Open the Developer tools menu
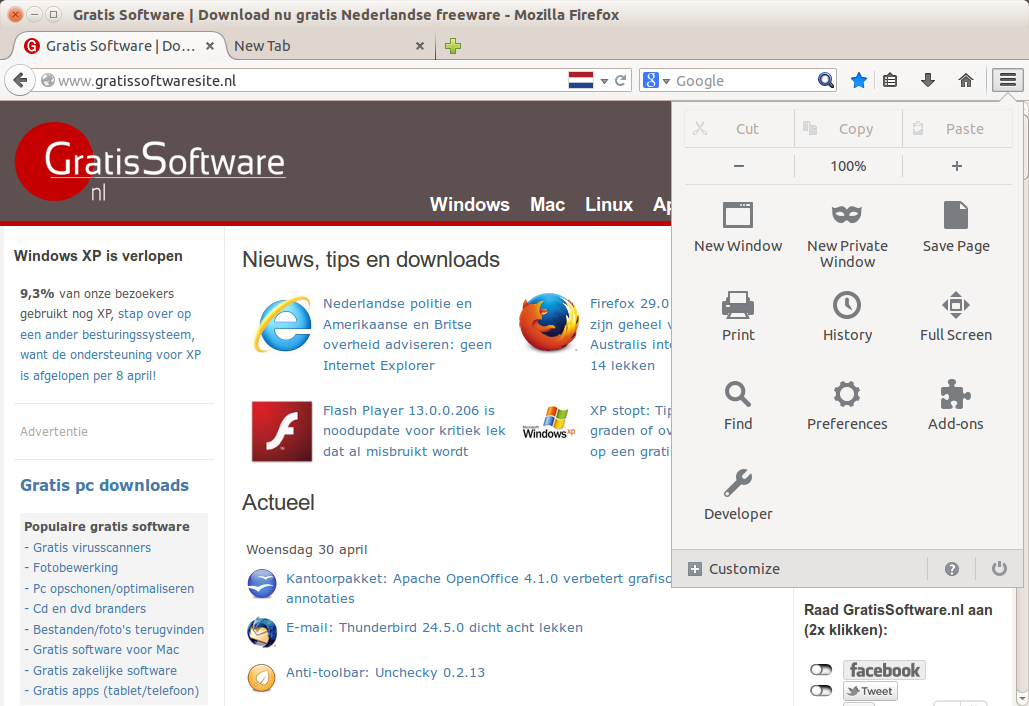 (x=738, y=495)
